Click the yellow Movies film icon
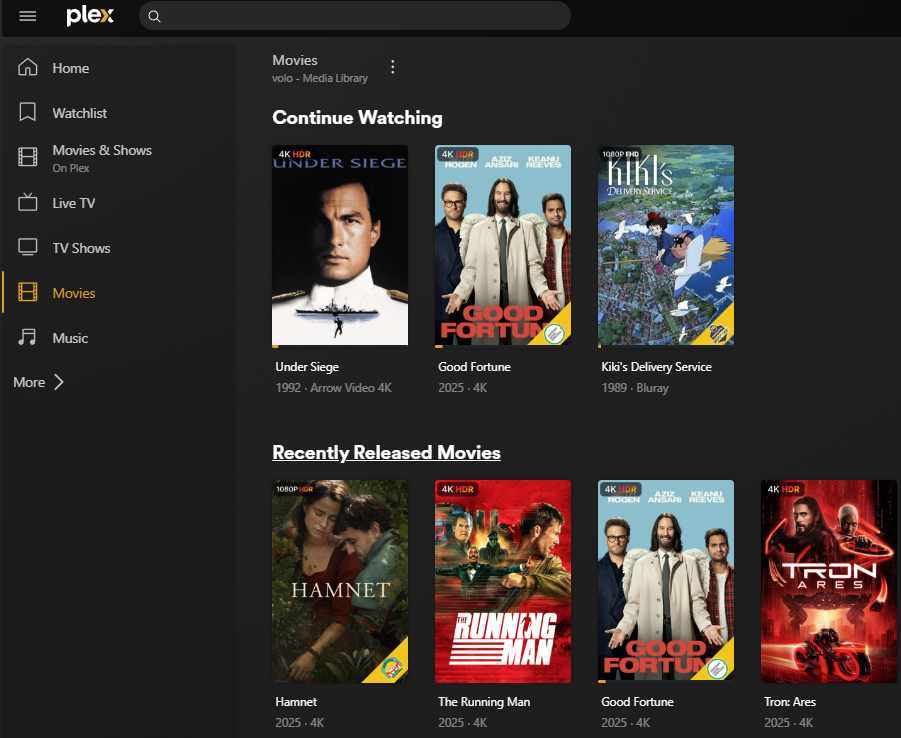This screenshot has width=901, height=738. pyautogui.click(x=28, y=292)
